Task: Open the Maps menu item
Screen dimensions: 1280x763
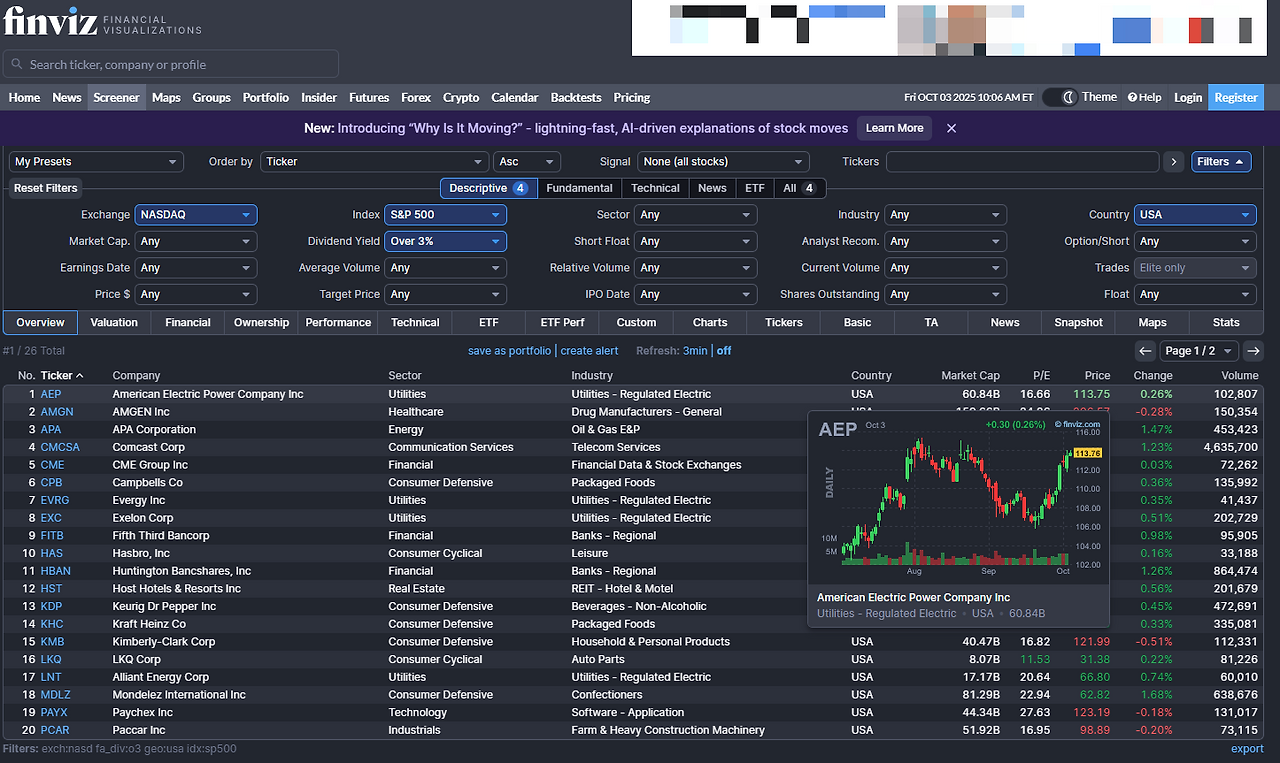Action: (x=166, y=97)
